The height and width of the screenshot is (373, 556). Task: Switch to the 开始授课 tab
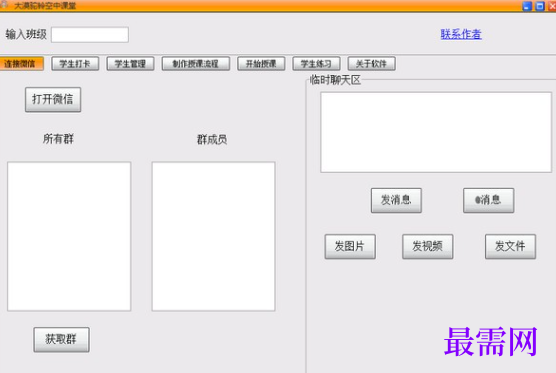pos(261,64)
